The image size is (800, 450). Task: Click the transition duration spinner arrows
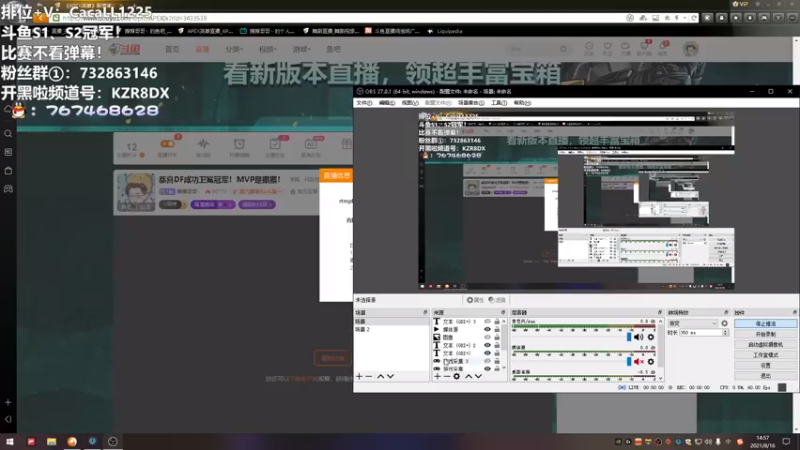[x=725, y=333]
